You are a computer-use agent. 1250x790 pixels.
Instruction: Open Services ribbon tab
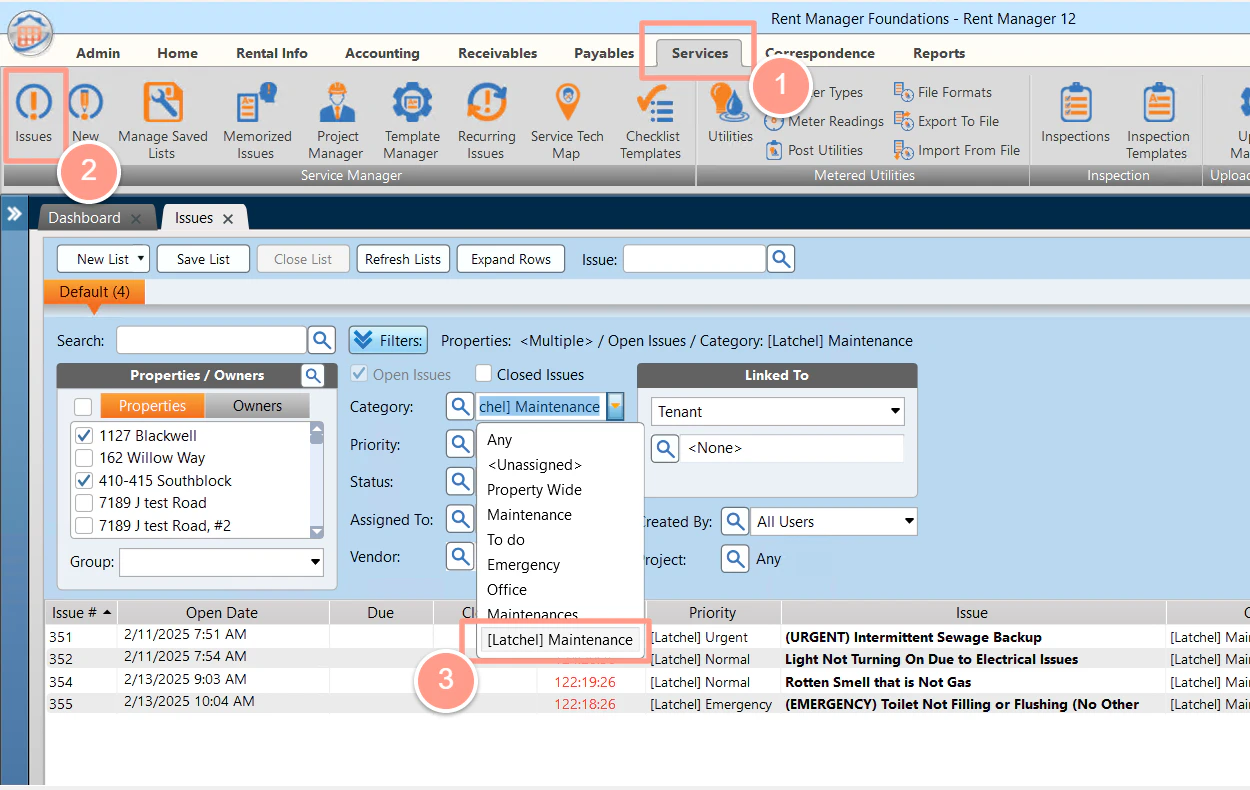point(699,53)
